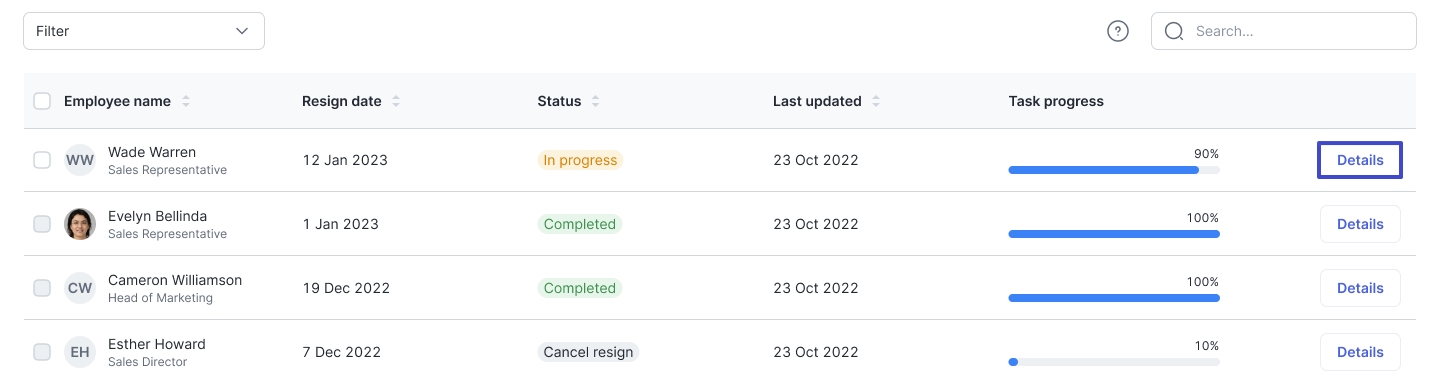Sort by Resign date arrows icon
This screenshot has height=380, width=1440.
coord(396,101)
